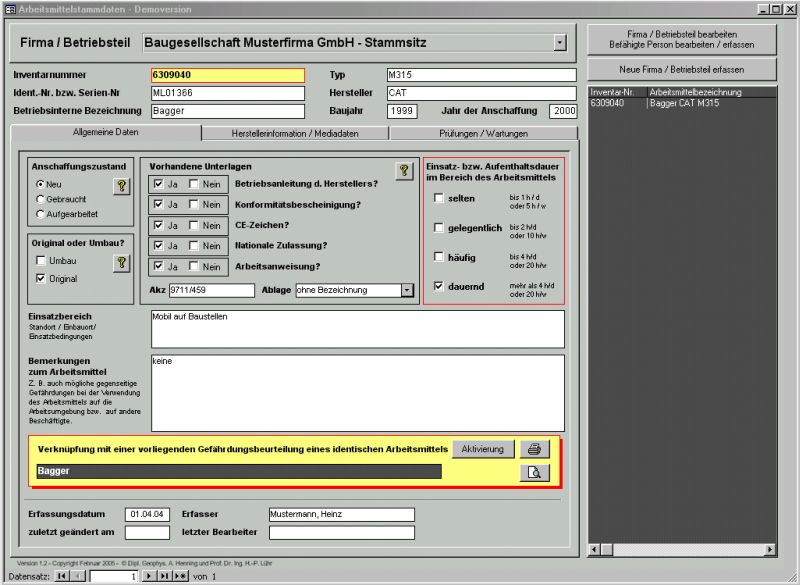Screen dimensions: 800x585
Task: Create new record with asterisk navigation button
Action: tap(181, 577)
